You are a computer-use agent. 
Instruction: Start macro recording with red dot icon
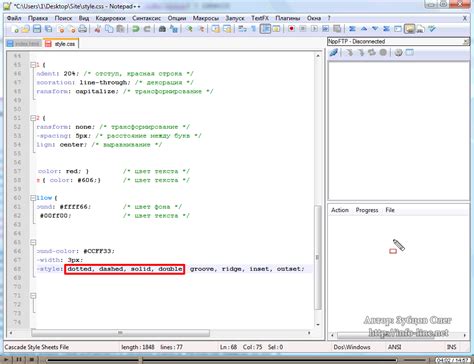tap(291, 29)
